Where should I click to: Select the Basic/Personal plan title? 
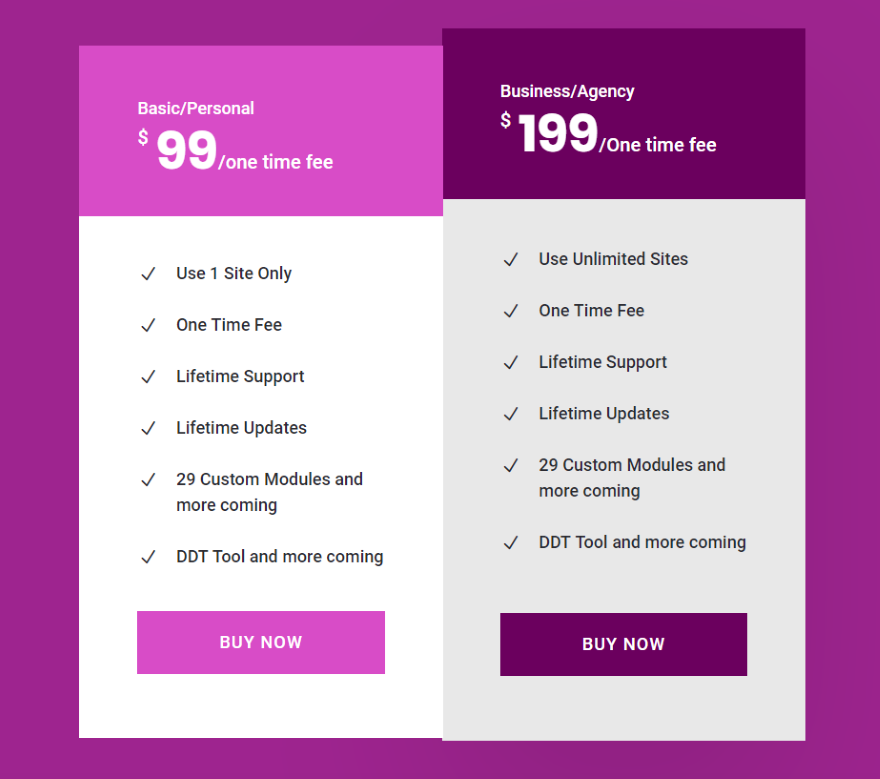click(196, 108)
